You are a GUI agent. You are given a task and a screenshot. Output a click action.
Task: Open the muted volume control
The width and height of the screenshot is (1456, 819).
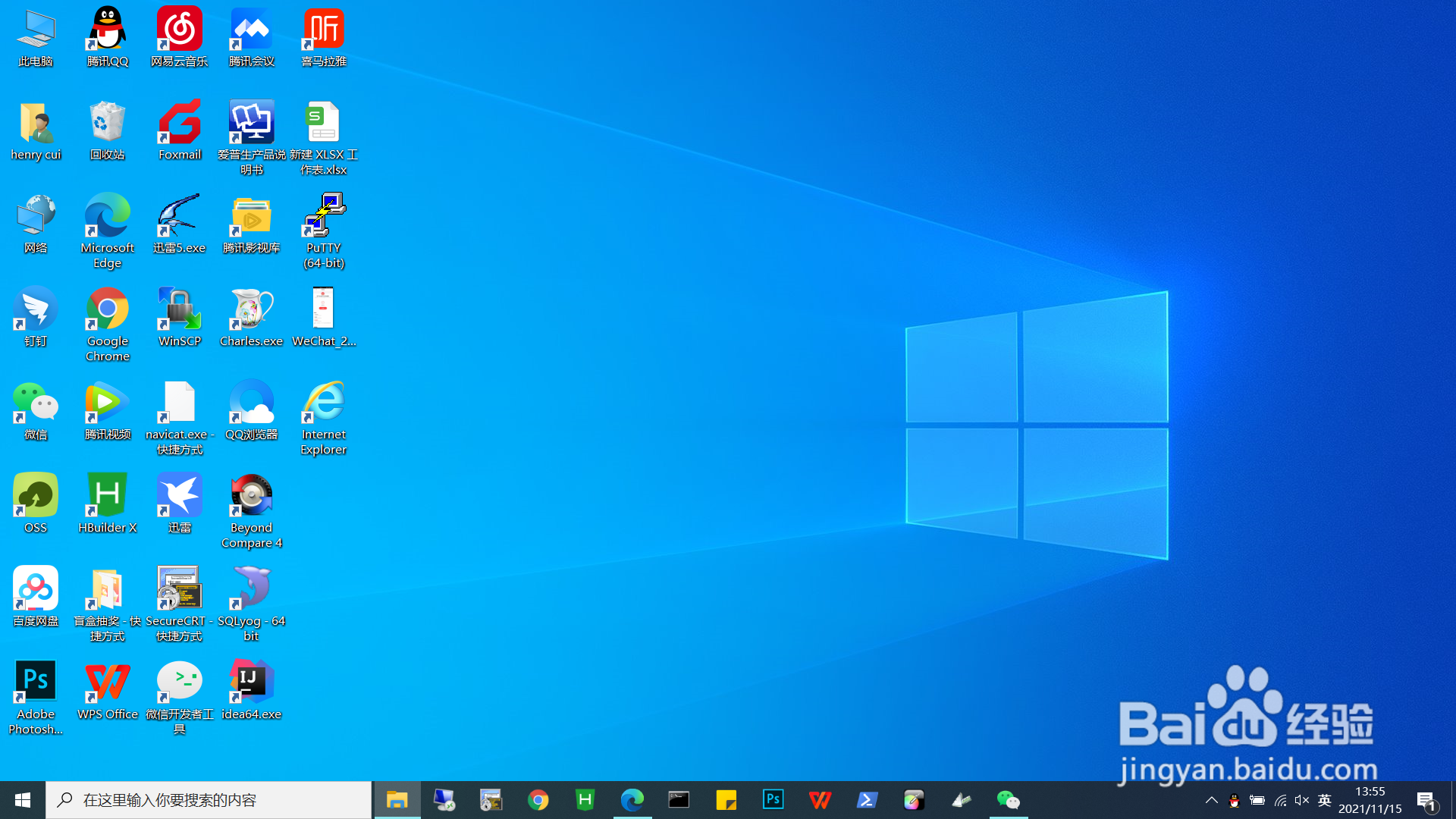(1302, 800)
